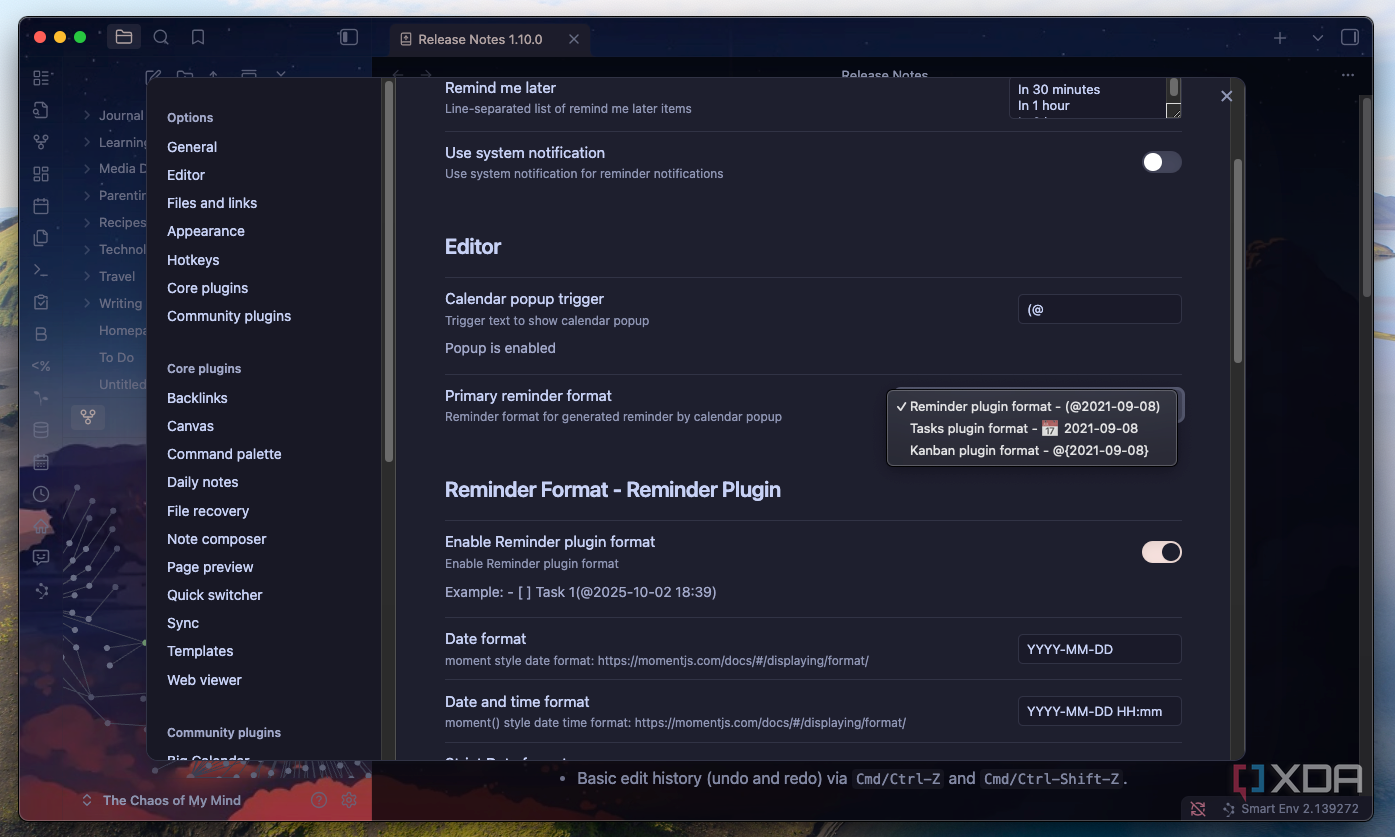Click the clipboard checkmark ribbon icon
This screenshot has width=1395, height=837.
(41, 302)
